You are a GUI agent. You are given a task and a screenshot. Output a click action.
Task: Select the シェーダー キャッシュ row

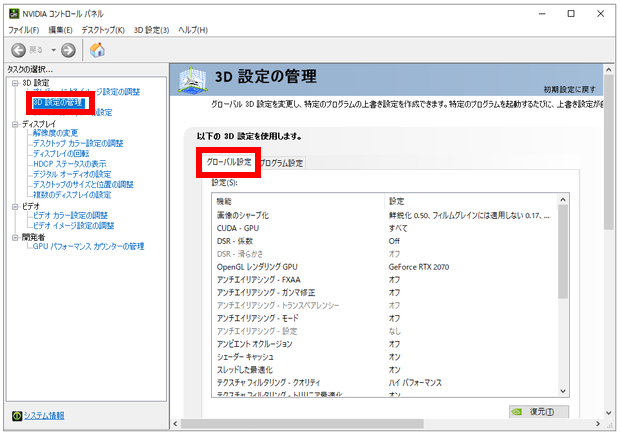[x=384, y=357]
